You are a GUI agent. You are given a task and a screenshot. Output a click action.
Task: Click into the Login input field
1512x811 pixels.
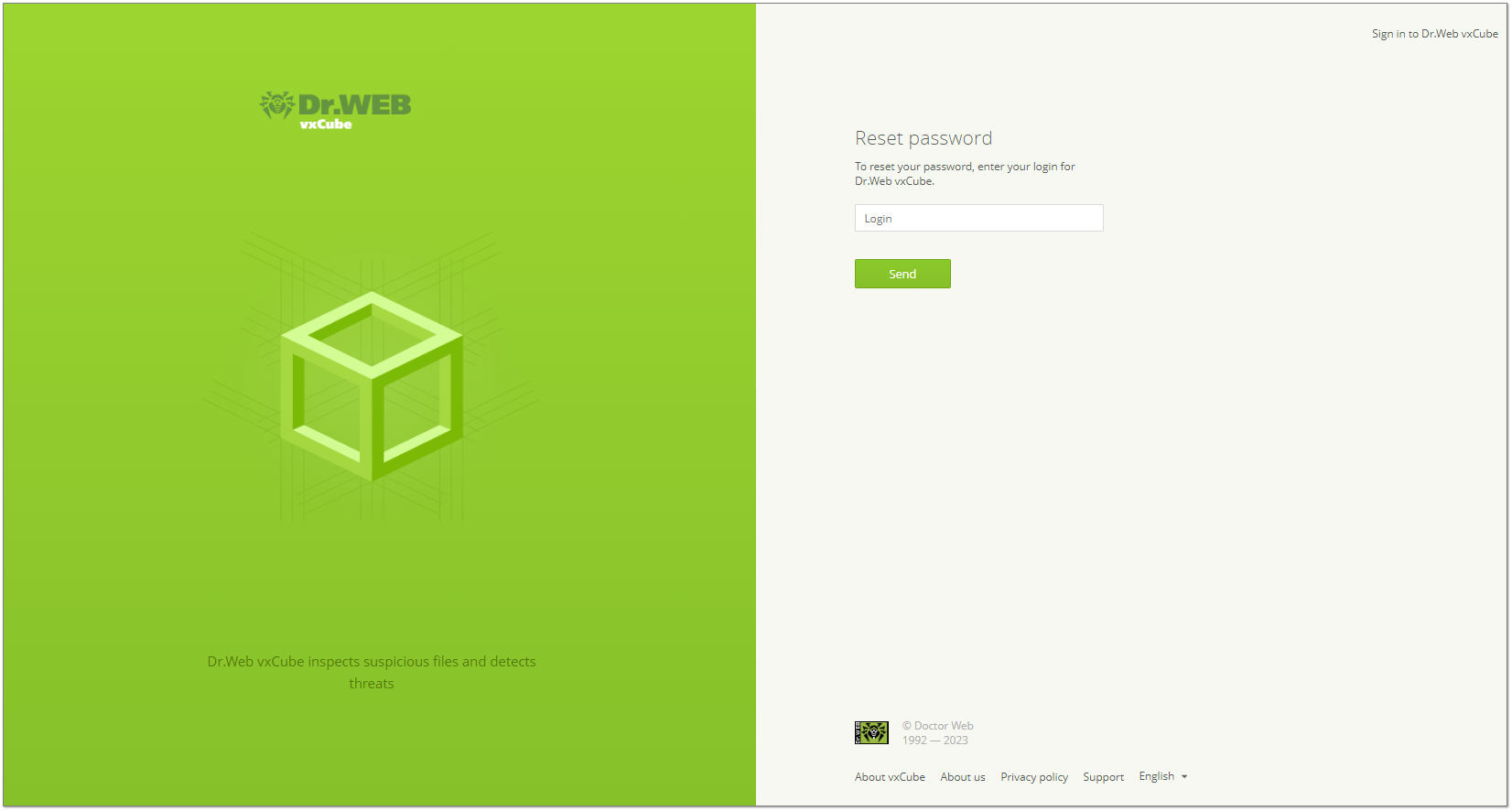(978, 218)
